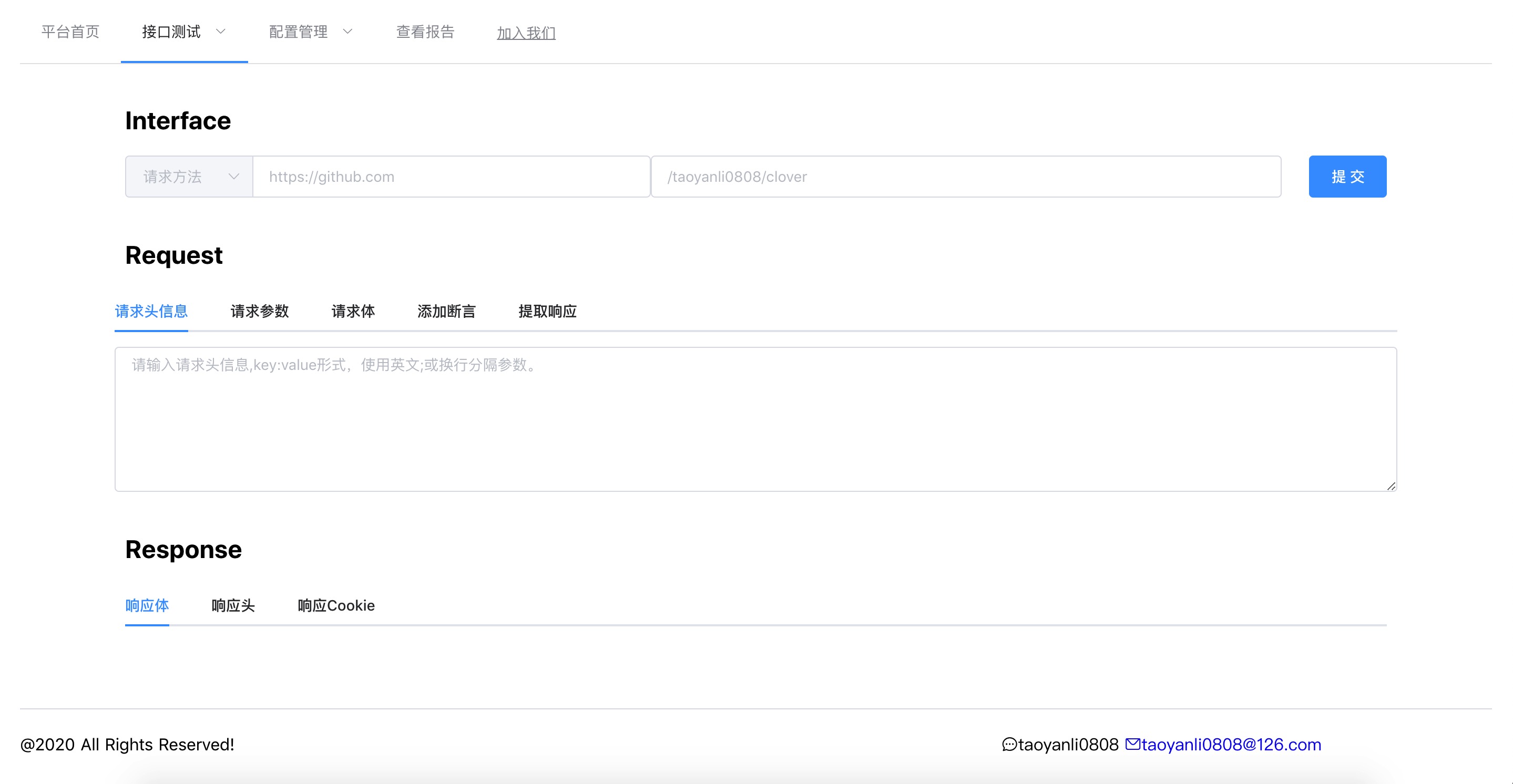Expand the 接口测试 menu chevron
This screenshot has height=784, width=1513.
221,32
